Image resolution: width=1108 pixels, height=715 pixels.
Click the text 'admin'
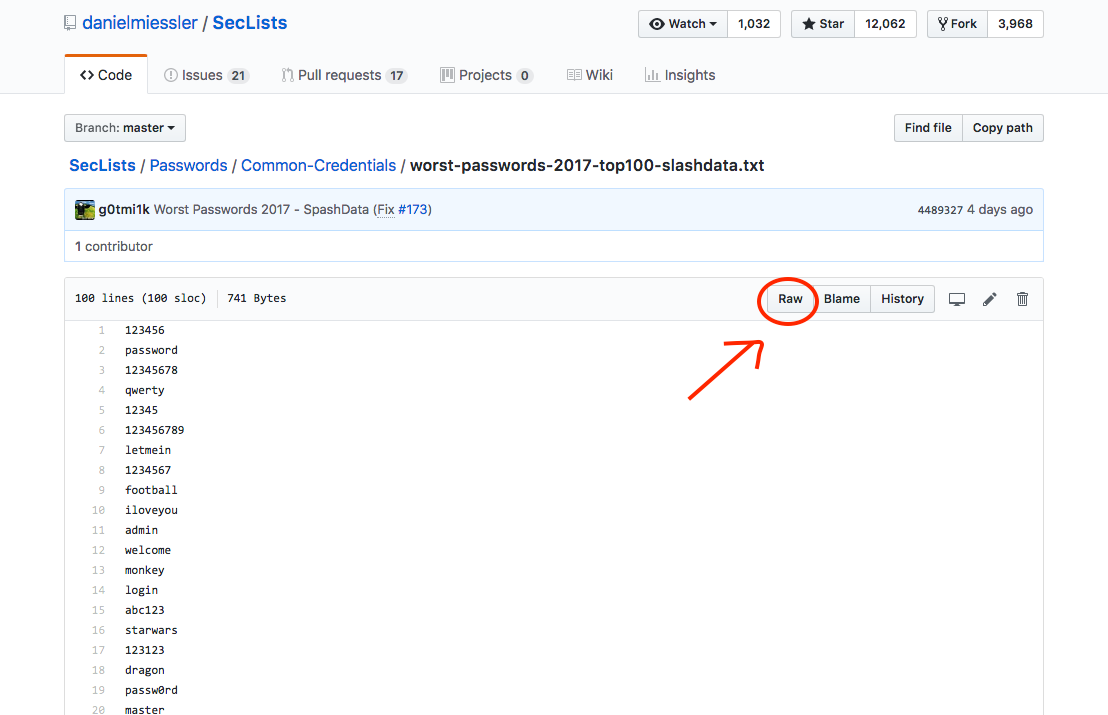point(141,530)
